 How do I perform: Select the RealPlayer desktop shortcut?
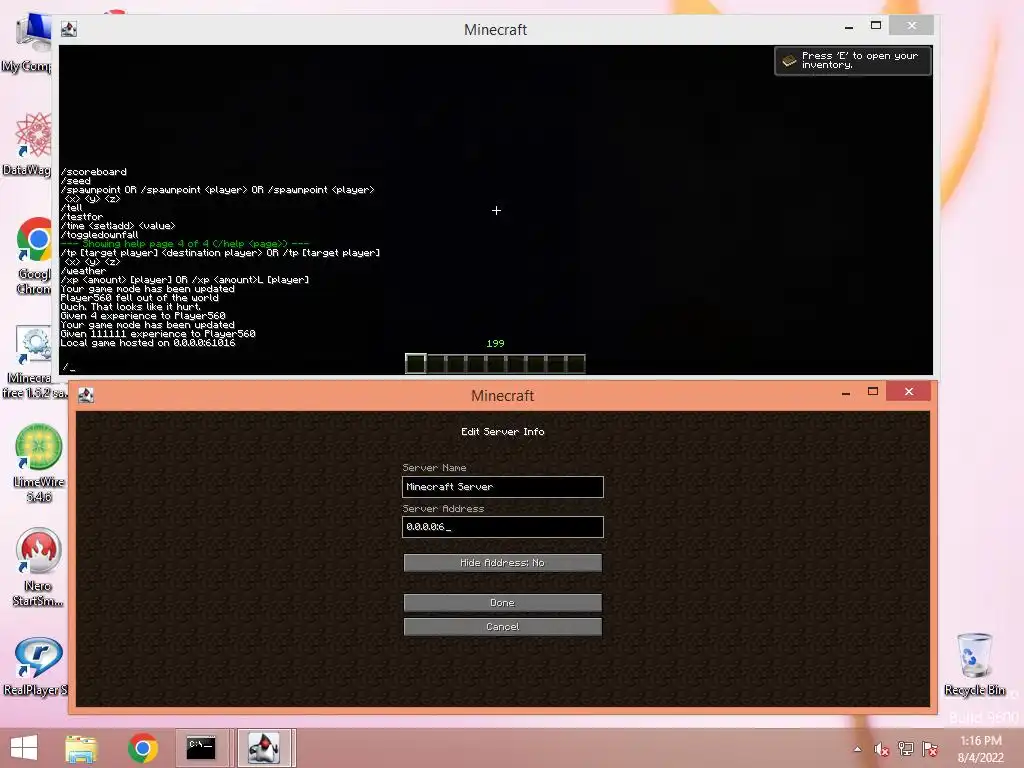click(36, 666)
